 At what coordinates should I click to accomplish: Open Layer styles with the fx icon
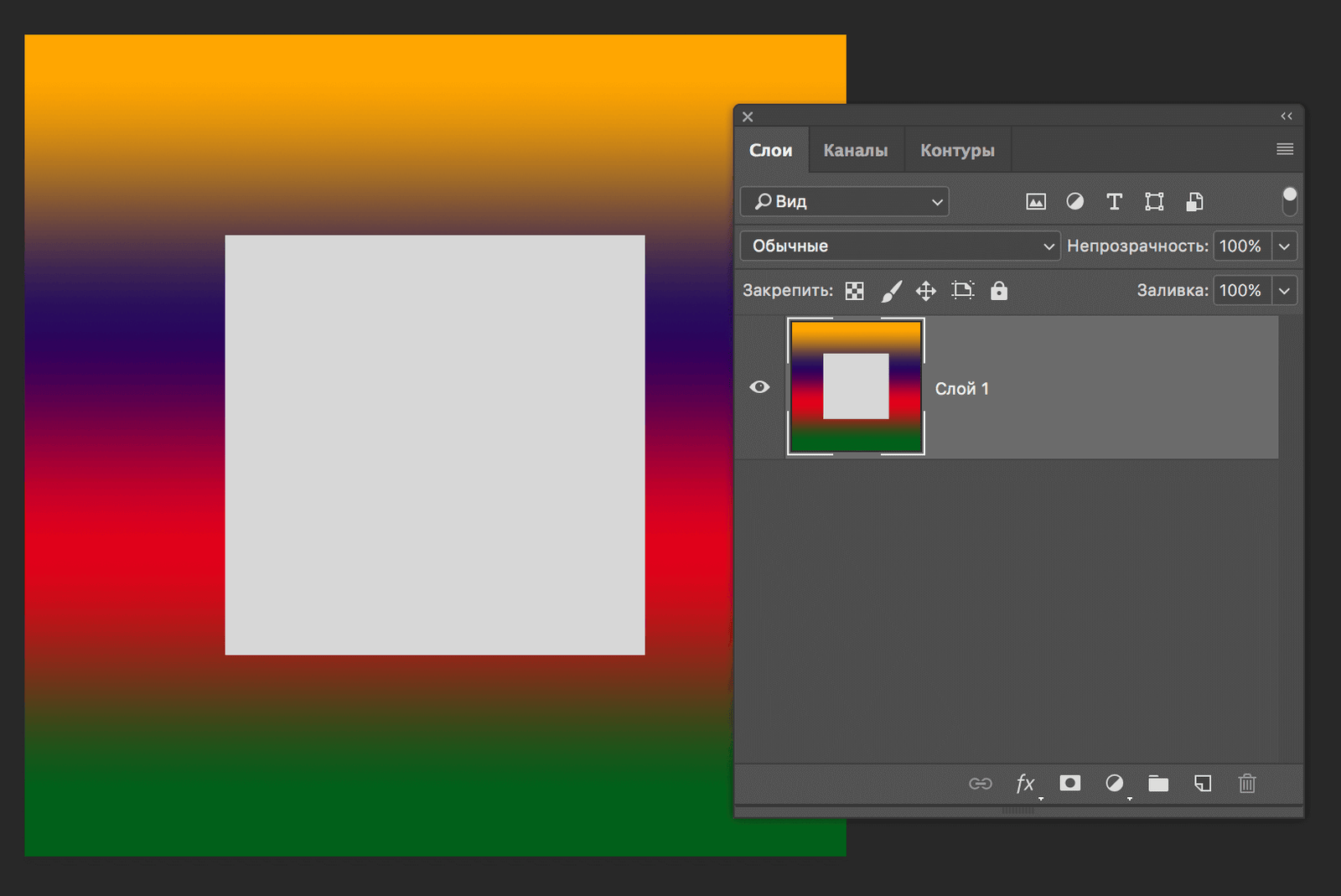tap(1025, 784)
